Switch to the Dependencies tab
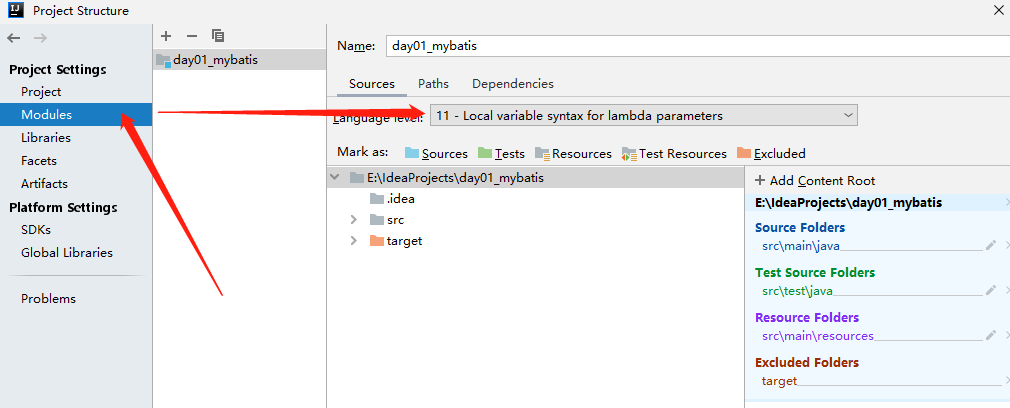 pyautogui.click(x=513, y=84)
